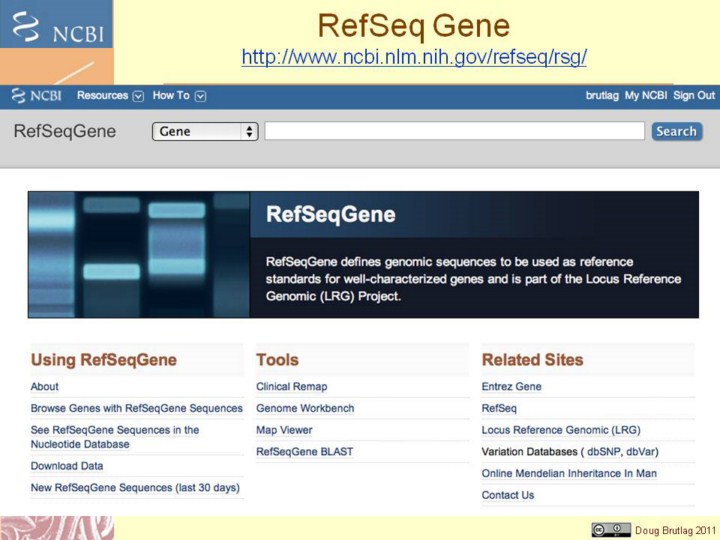Open New RefSeqGene Sequences last 30 days
Image resolution: width=720 pixels, height=540 pixels.
(x=135, y=488)
